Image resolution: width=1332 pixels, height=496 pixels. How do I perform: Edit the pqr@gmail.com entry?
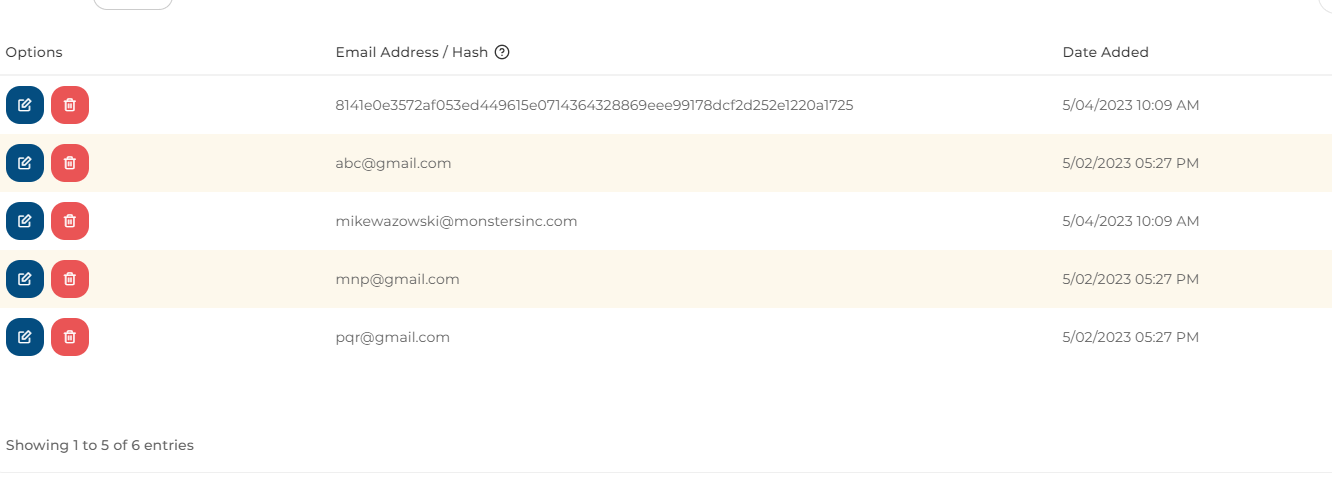(x=25, y=337)
